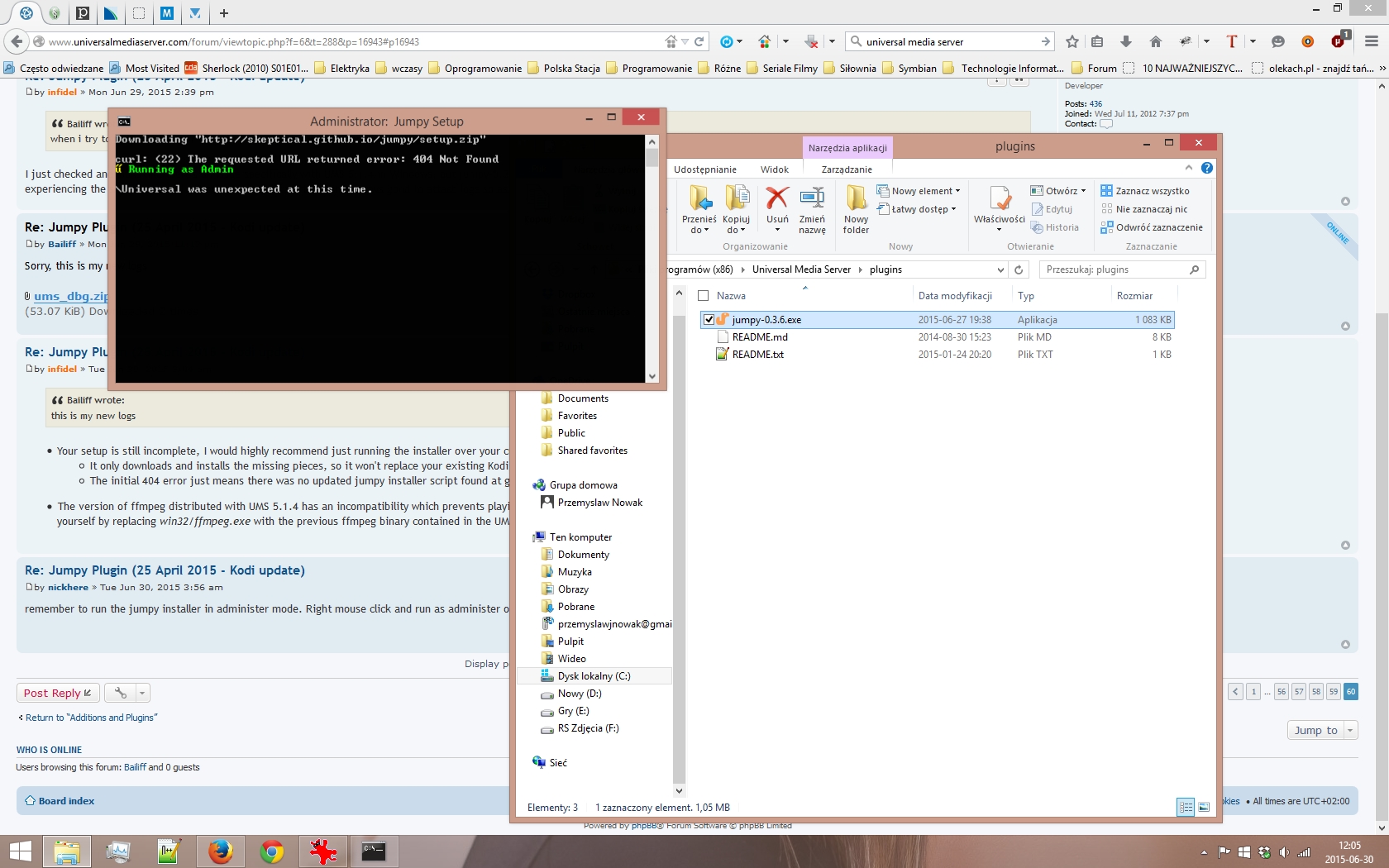Click Odwróć zaznaczenie in the ribbon
Screen dimensions: 1389x868
point(1152,227)
